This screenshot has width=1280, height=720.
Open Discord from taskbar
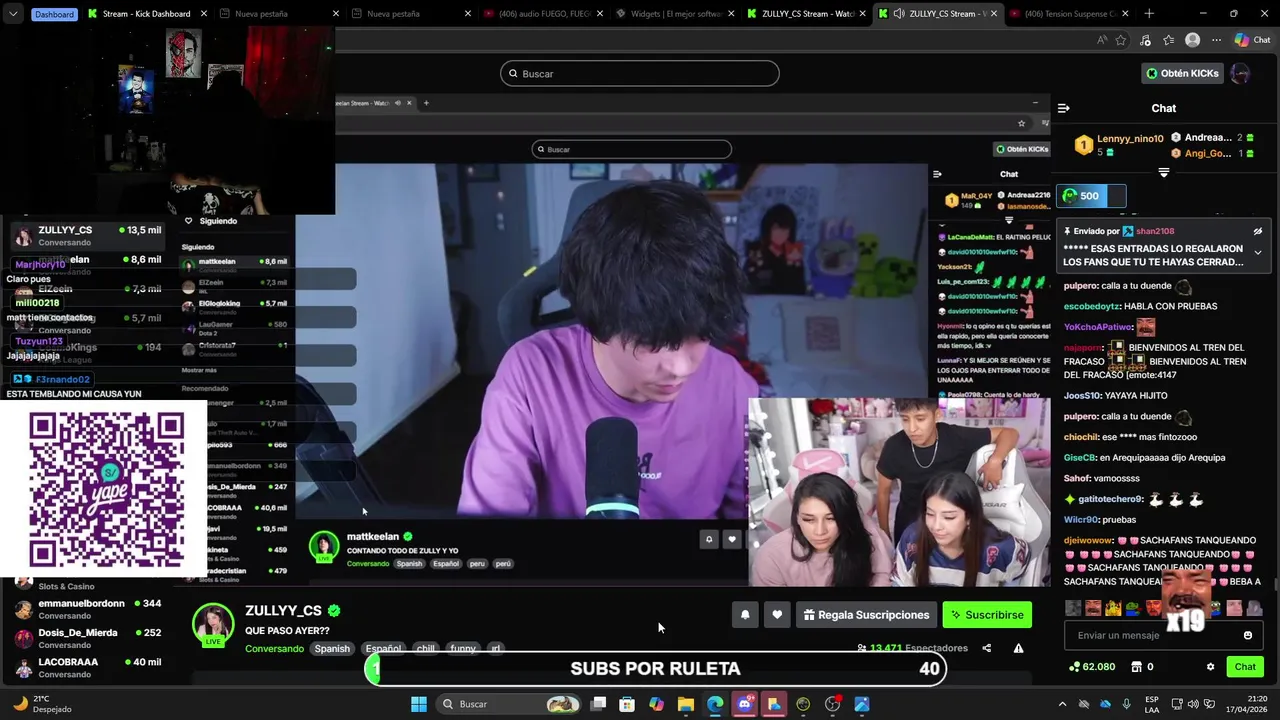pos(744,704)
